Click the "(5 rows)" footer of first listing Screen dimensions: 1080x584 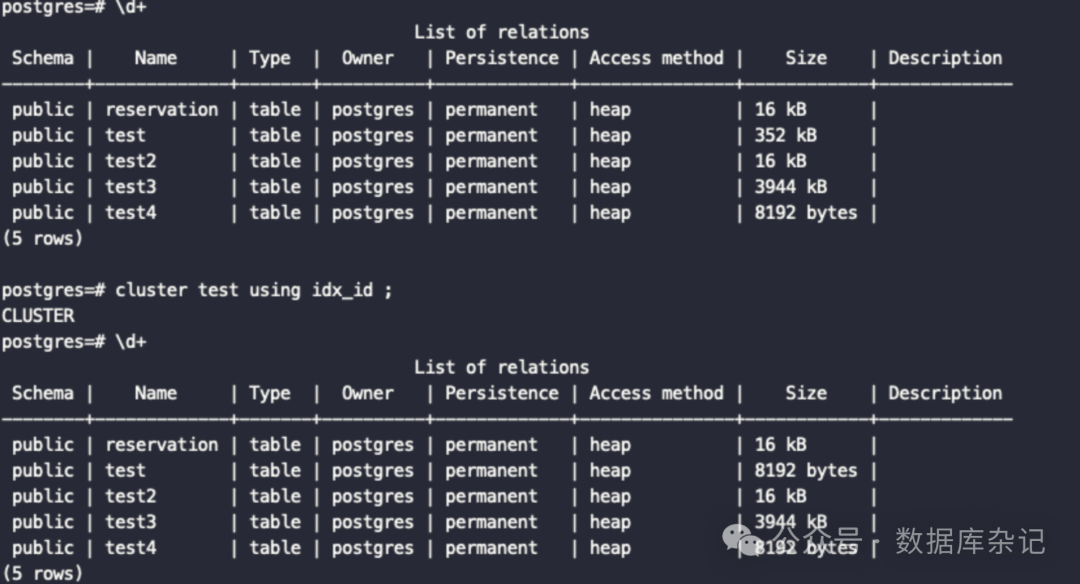[43, 239]
